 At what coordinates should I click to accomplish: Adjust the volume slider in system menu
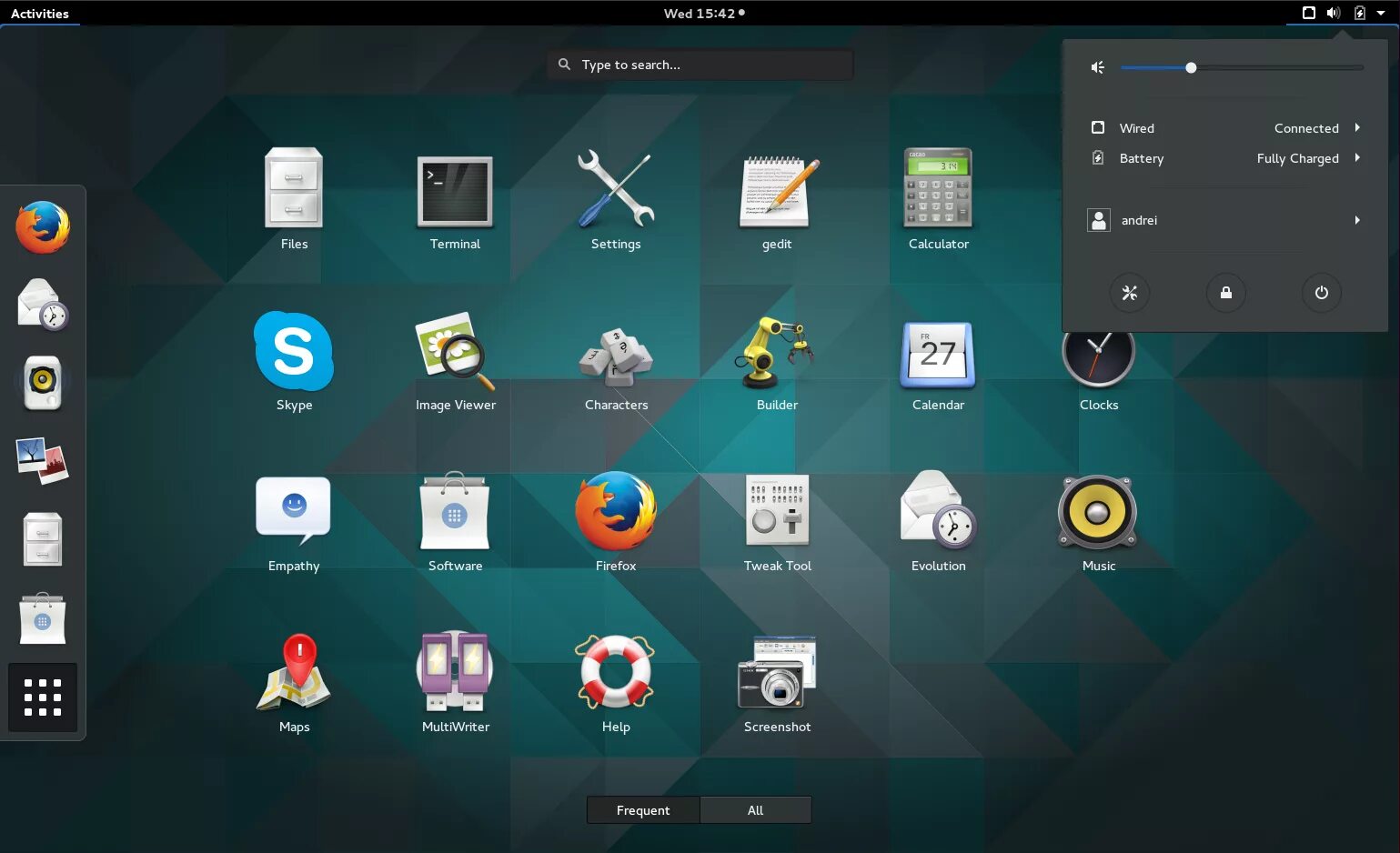(1242, 67)
